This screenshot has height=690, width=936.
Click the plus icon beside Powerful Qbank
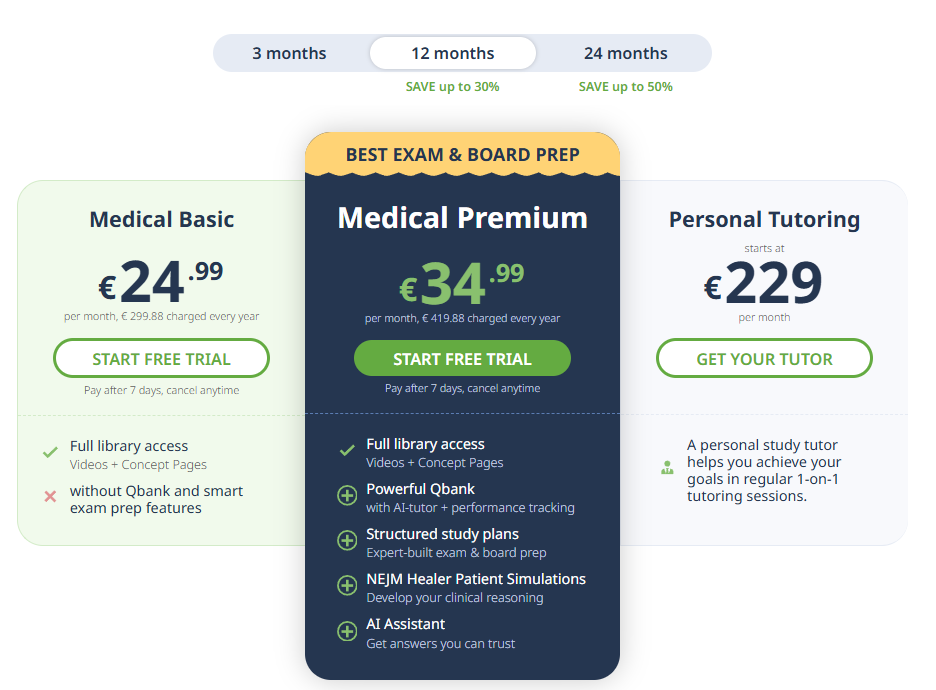346,495
